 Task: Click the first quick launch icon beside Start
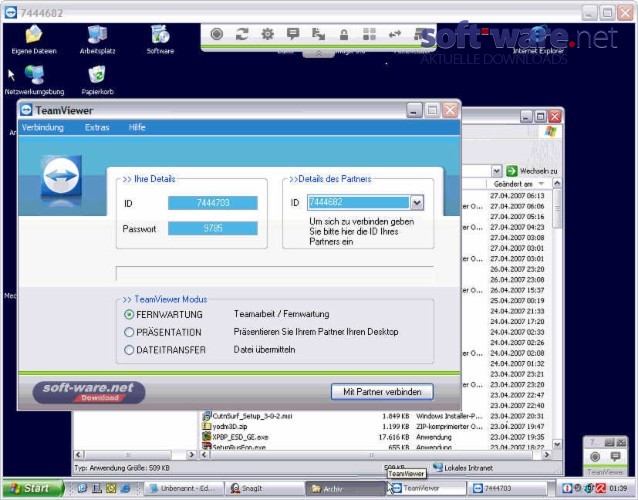83,488
